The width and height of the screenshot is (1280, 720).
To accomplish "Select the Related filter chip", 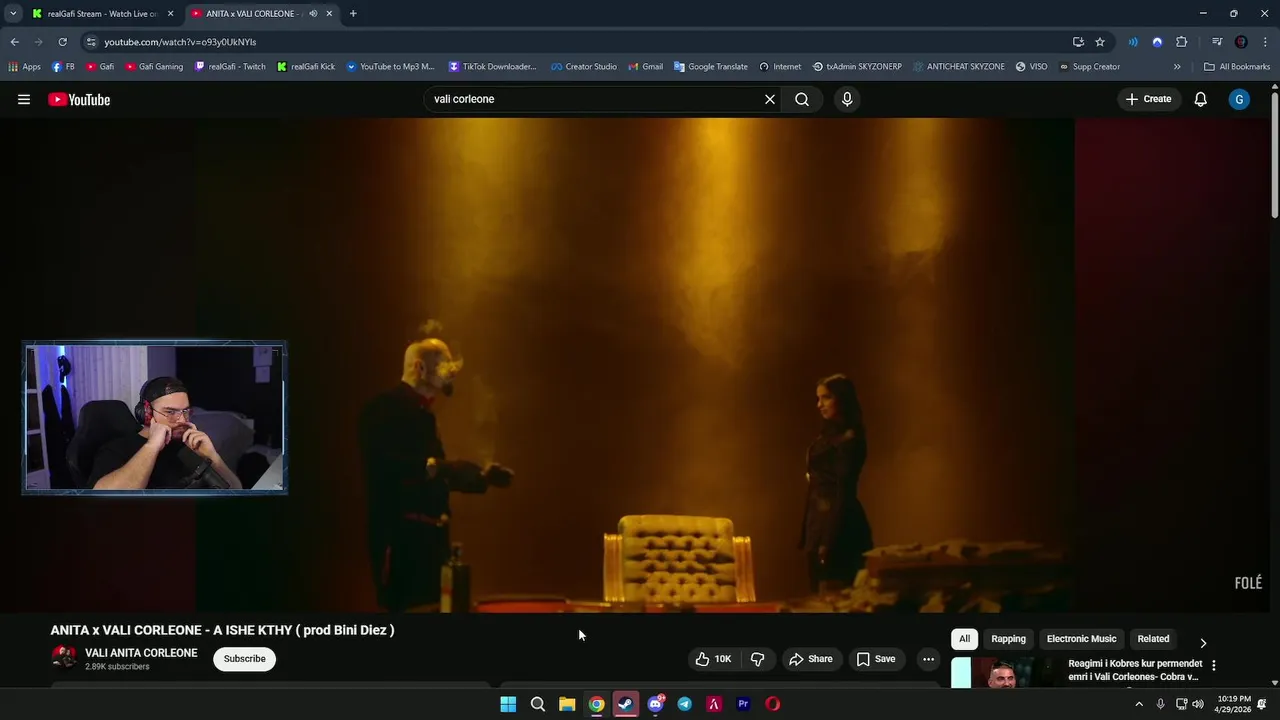I will 1153,639.
